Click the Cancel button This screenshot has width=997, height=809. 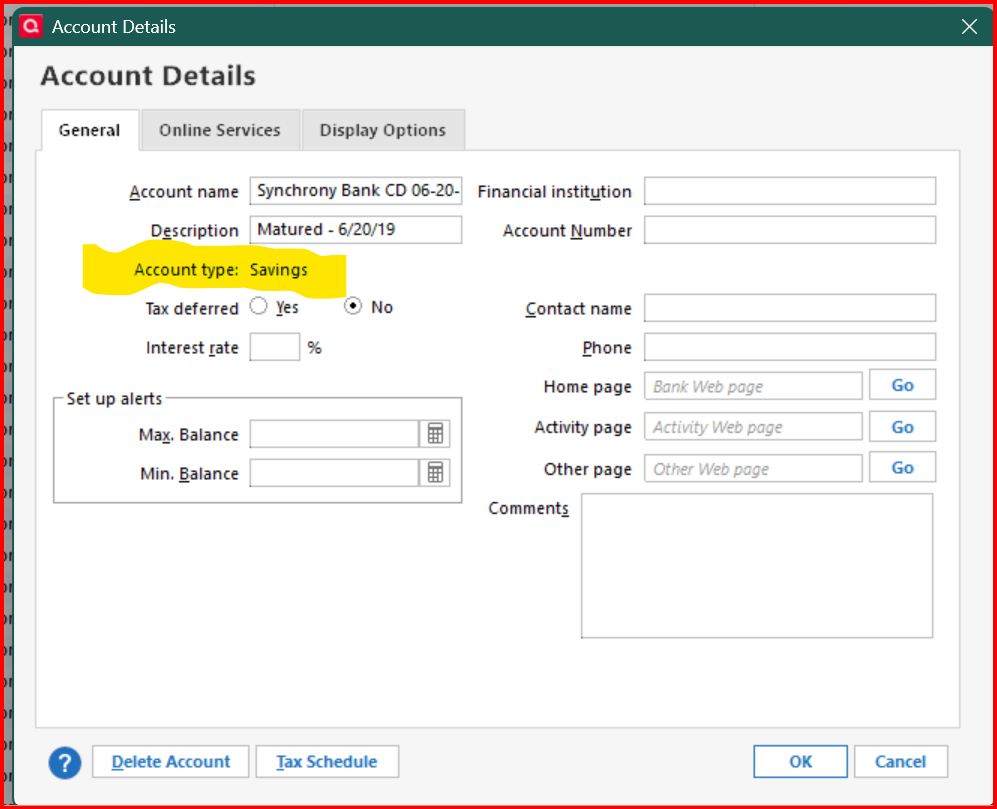click(x=900, y=761)
